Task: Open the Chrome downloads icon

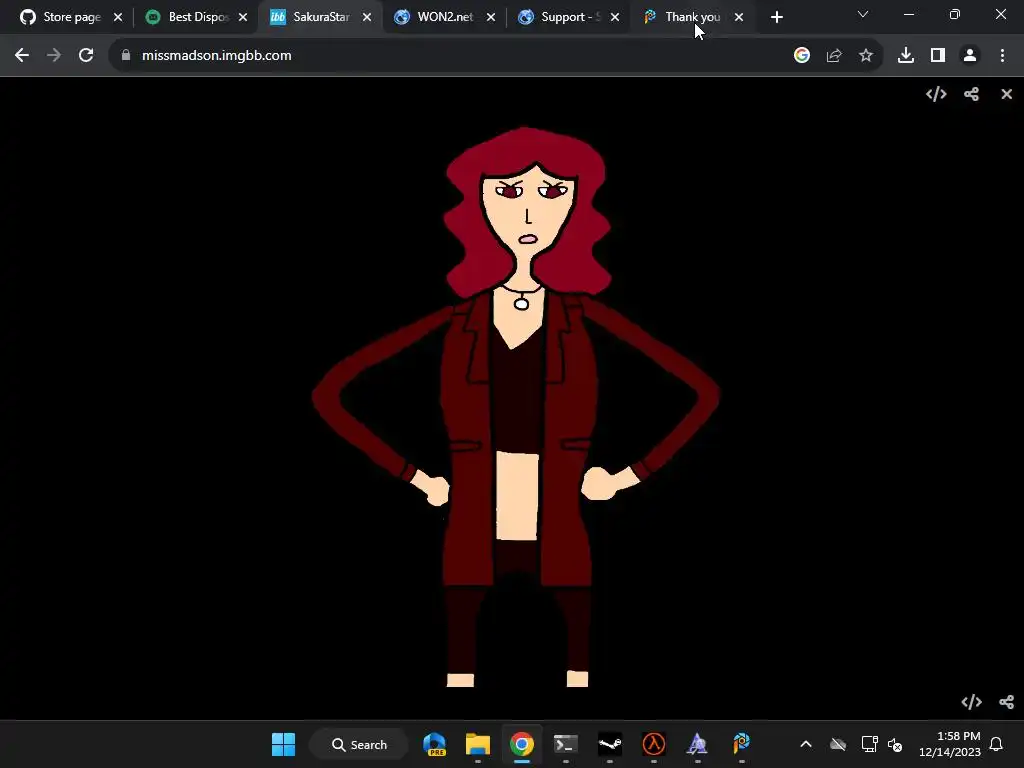Action: click(906, 56)
